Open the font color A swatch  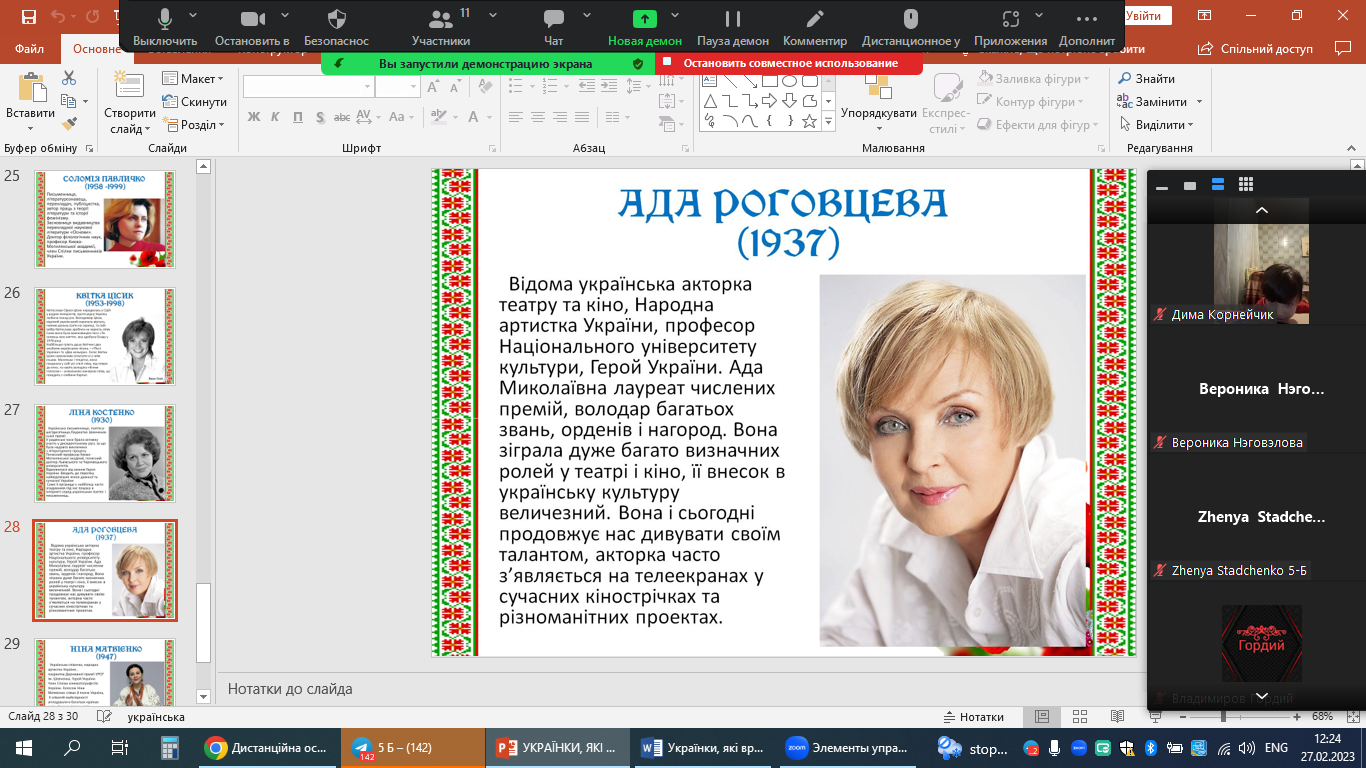coord(472,117)
